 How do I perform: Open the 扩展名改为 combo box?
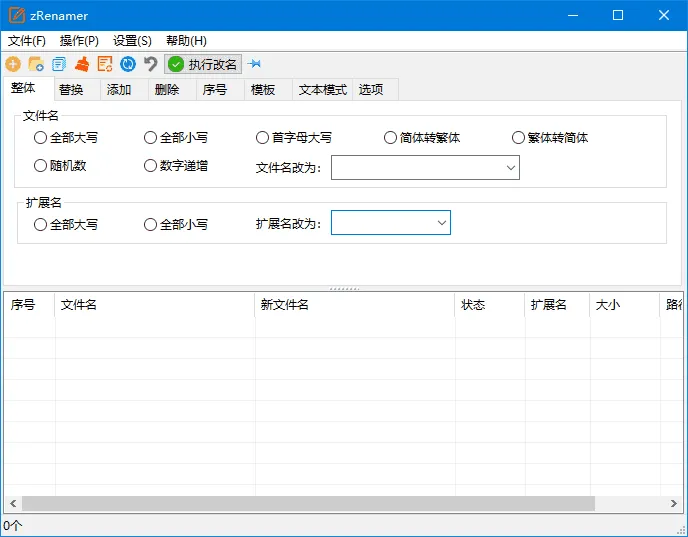(441, 223)
